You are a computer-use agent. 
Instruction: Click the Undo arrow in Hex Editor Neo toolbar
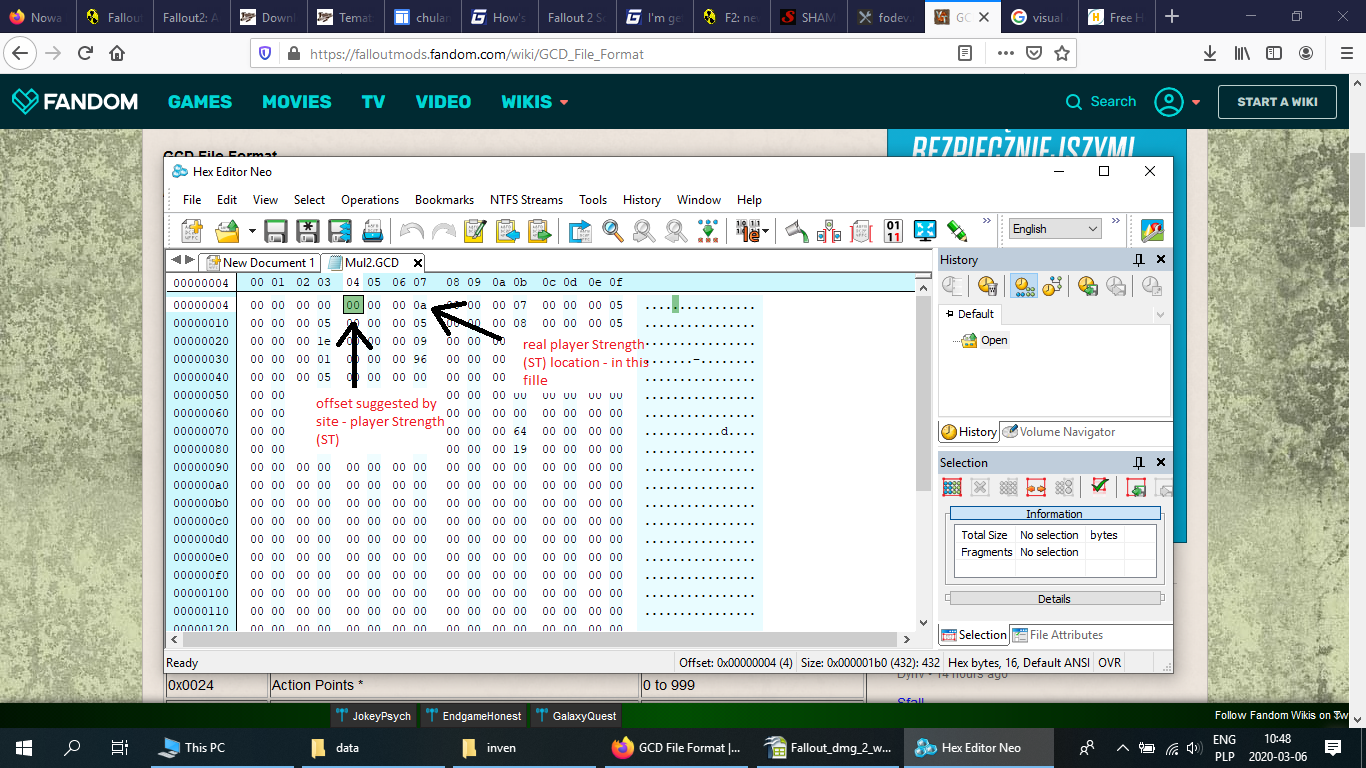411,231
